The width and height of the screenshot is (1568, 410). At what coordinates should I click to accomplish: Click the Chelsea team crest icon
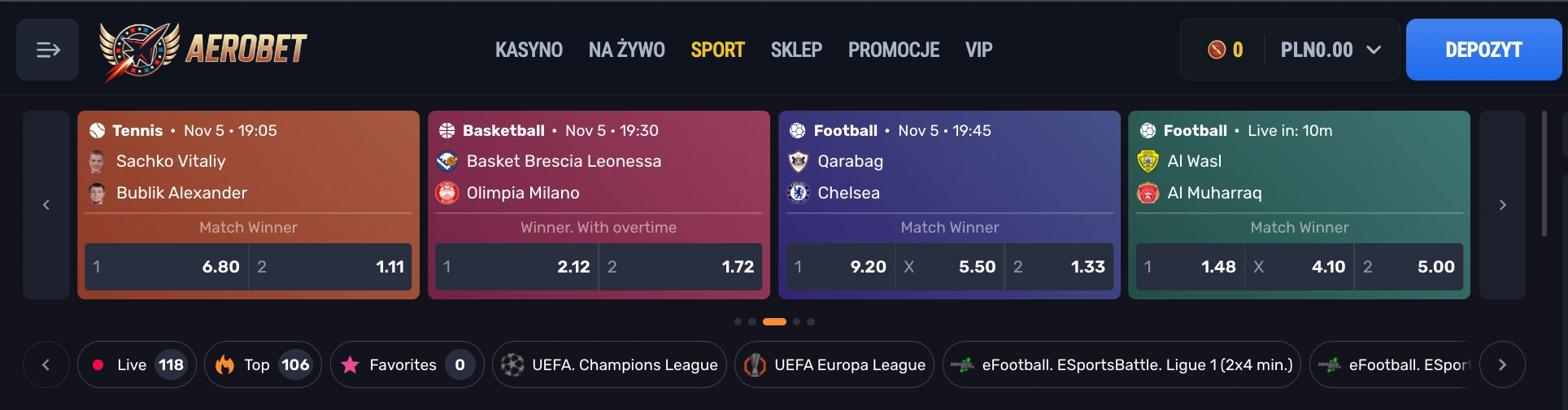(x=799, y=193)
